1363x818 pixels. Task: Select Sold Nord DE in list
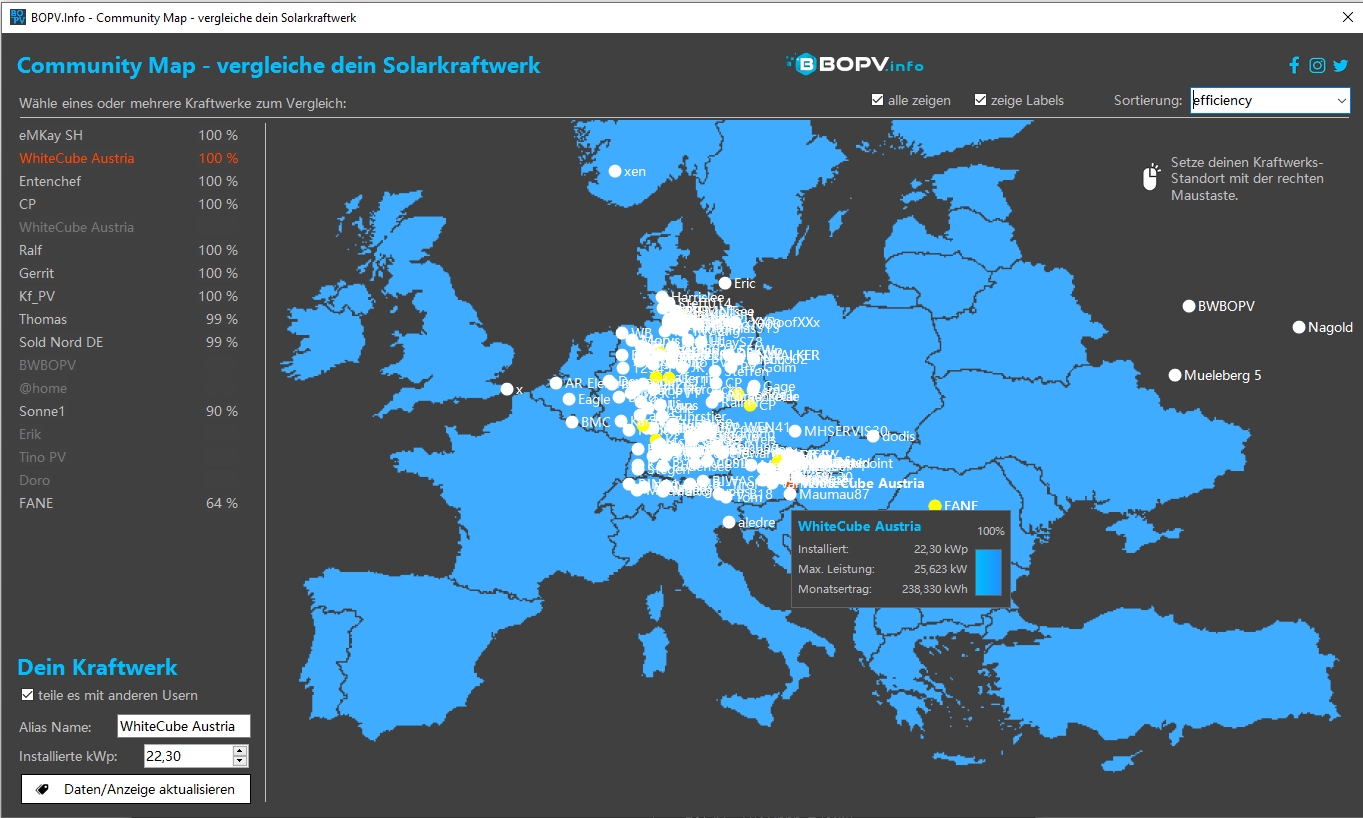(61, 342)
